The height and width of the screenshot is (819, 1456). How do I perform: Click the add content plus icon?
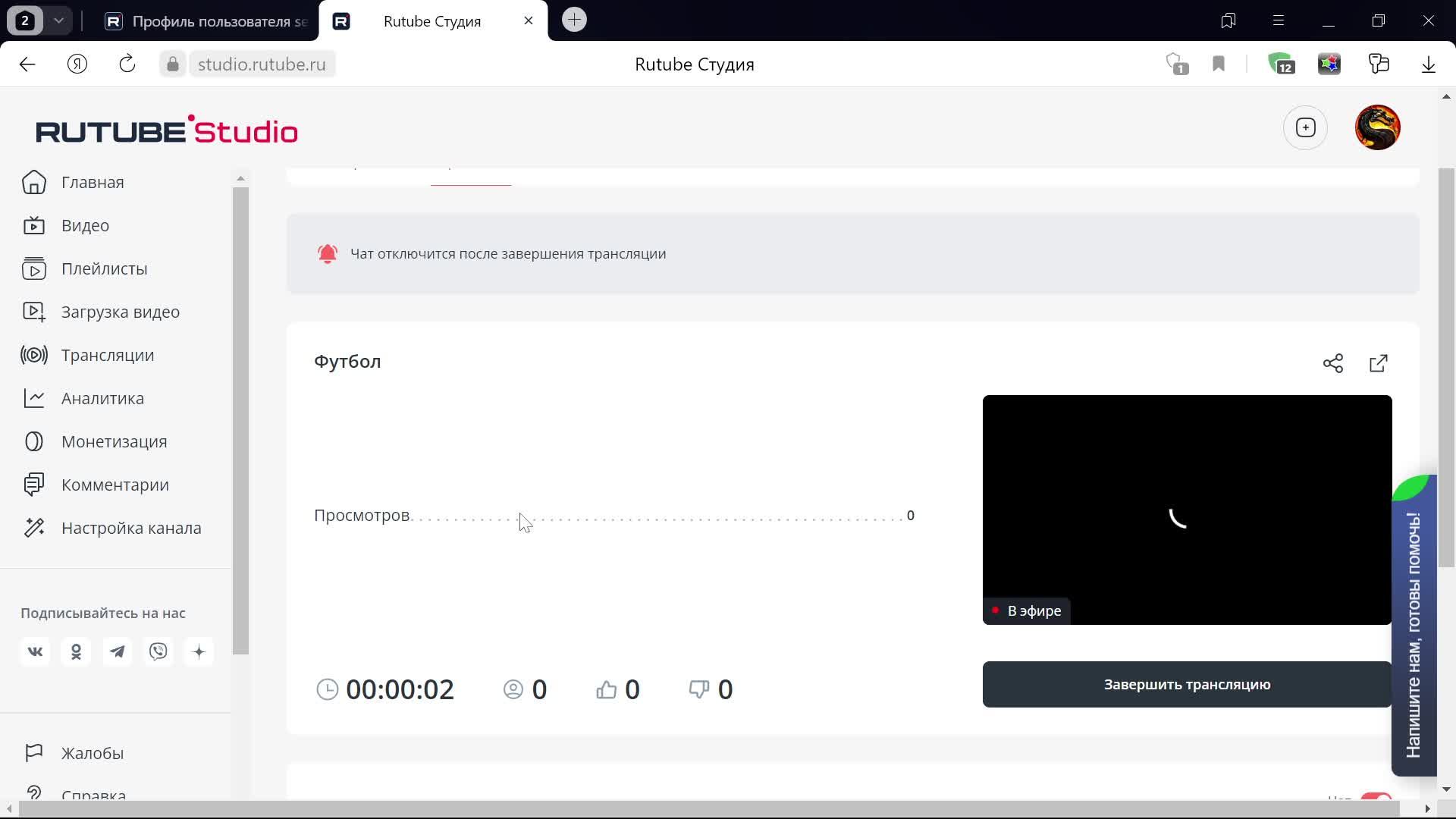[1305, 127]
